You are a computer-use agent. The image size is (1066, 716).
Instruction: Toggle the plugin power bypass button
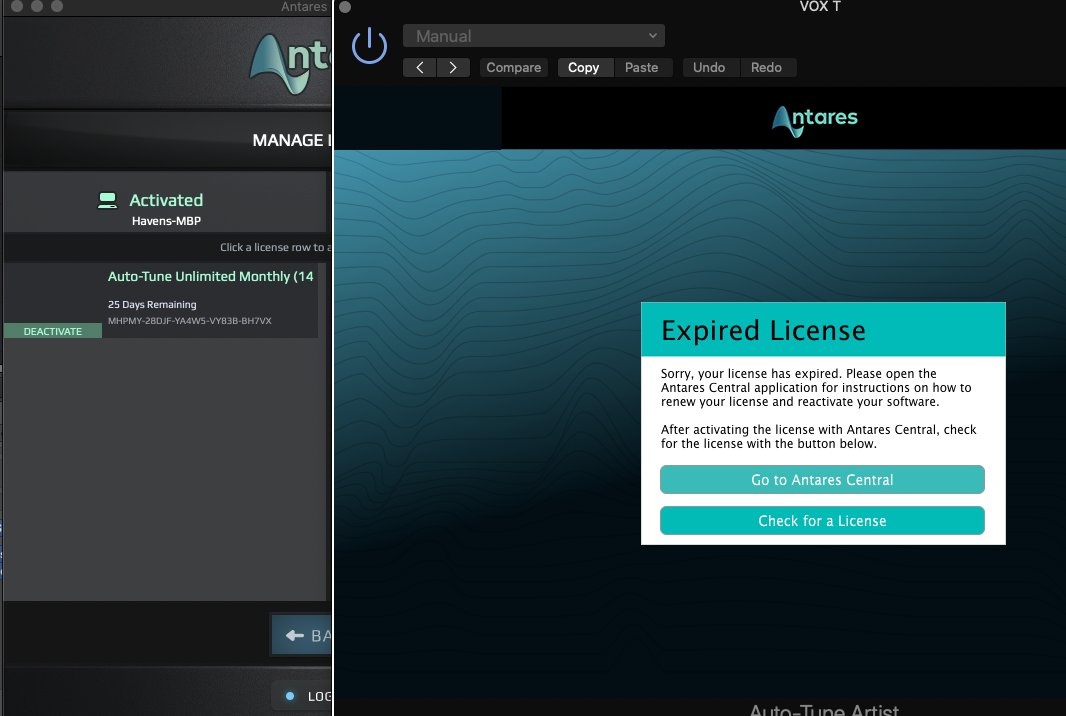369,46
